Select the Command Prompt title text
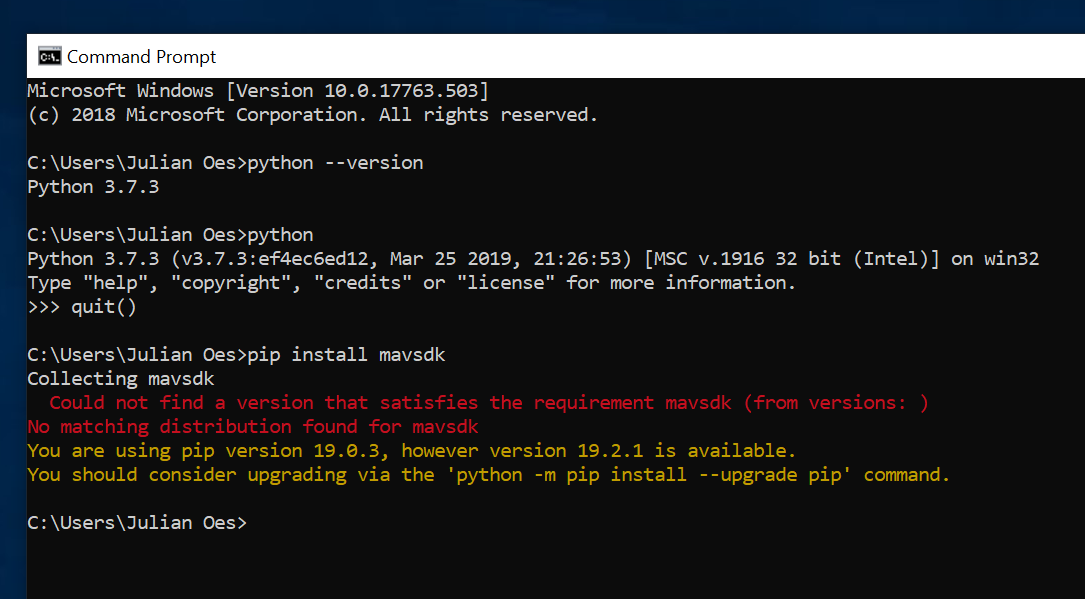Image resolution: width=1085 pixels, height=599 pixels. pyautogui.click(x=141, y=56)
